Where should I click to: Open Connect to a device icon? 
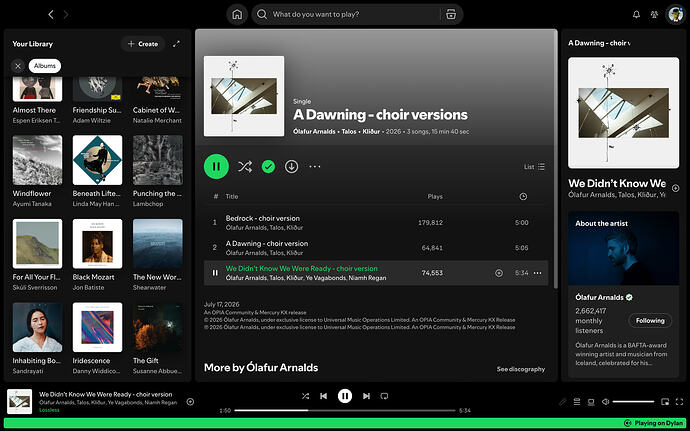(x=591, y=402)
